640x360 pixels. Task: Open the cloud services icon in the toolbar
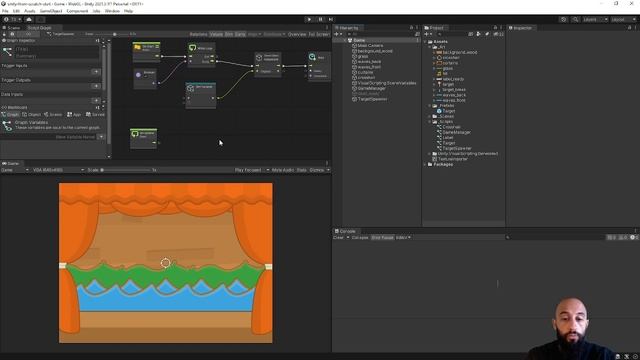[29, 19]
